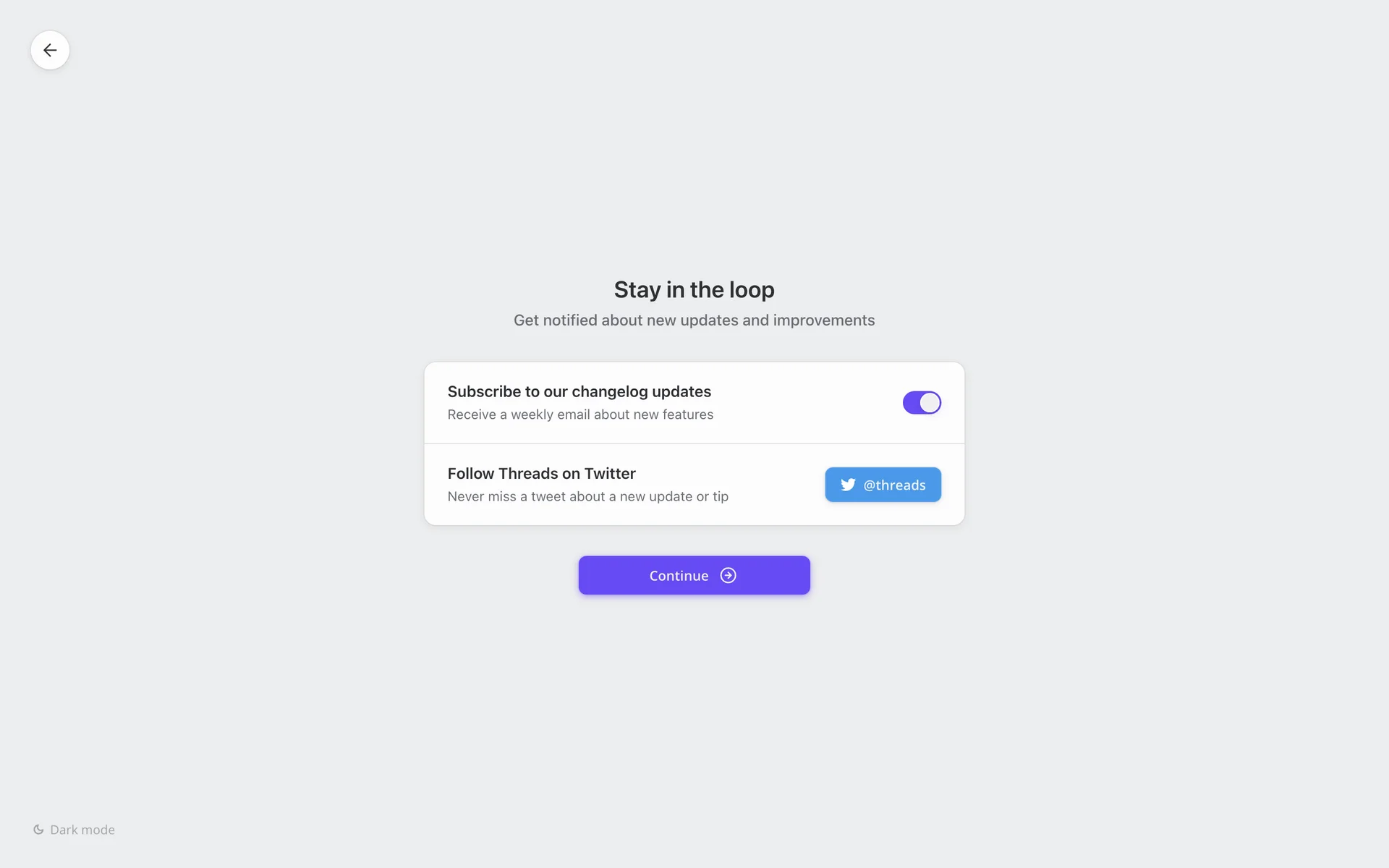Click 'Never miss a tweet' description text
Viewport: 1389px width, 868px height.
[587, 496]
